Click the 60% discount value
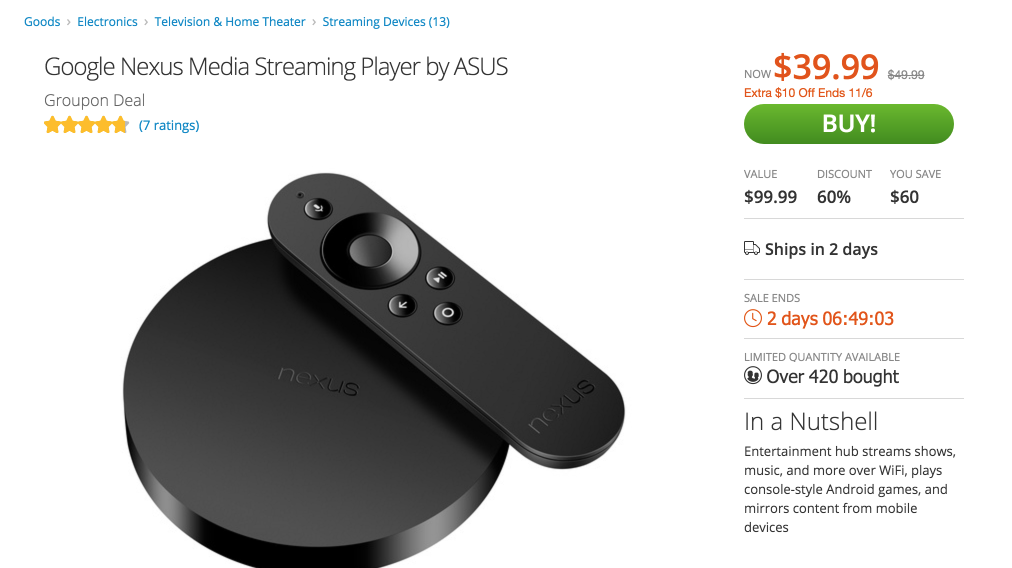 tap(834, 197)
